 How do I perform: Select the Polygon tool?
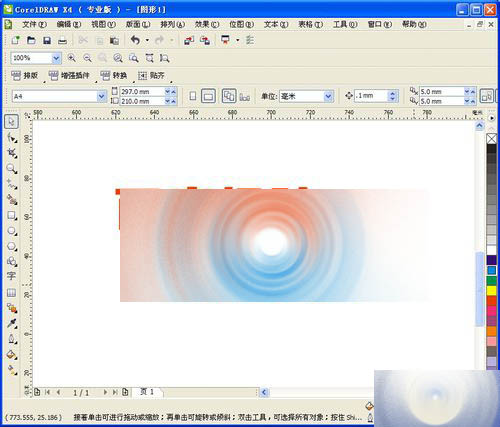tap(12, 247)
